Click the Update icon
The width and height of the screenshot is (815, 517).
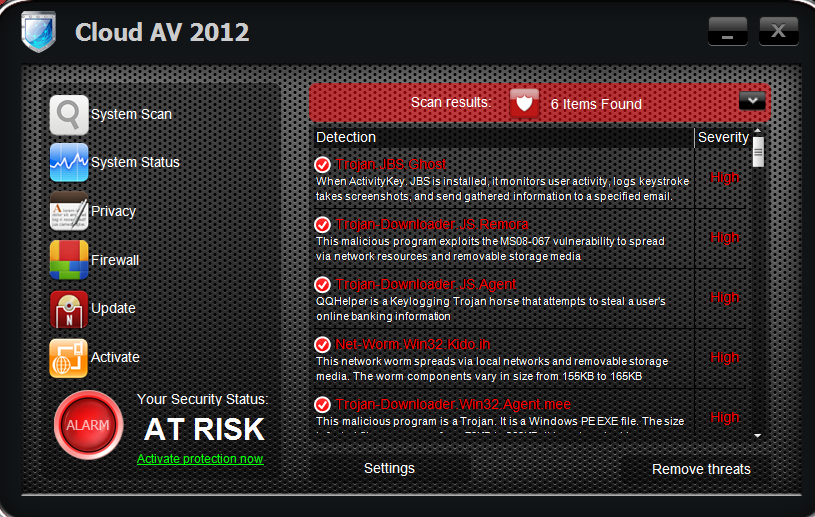point(69,309)
